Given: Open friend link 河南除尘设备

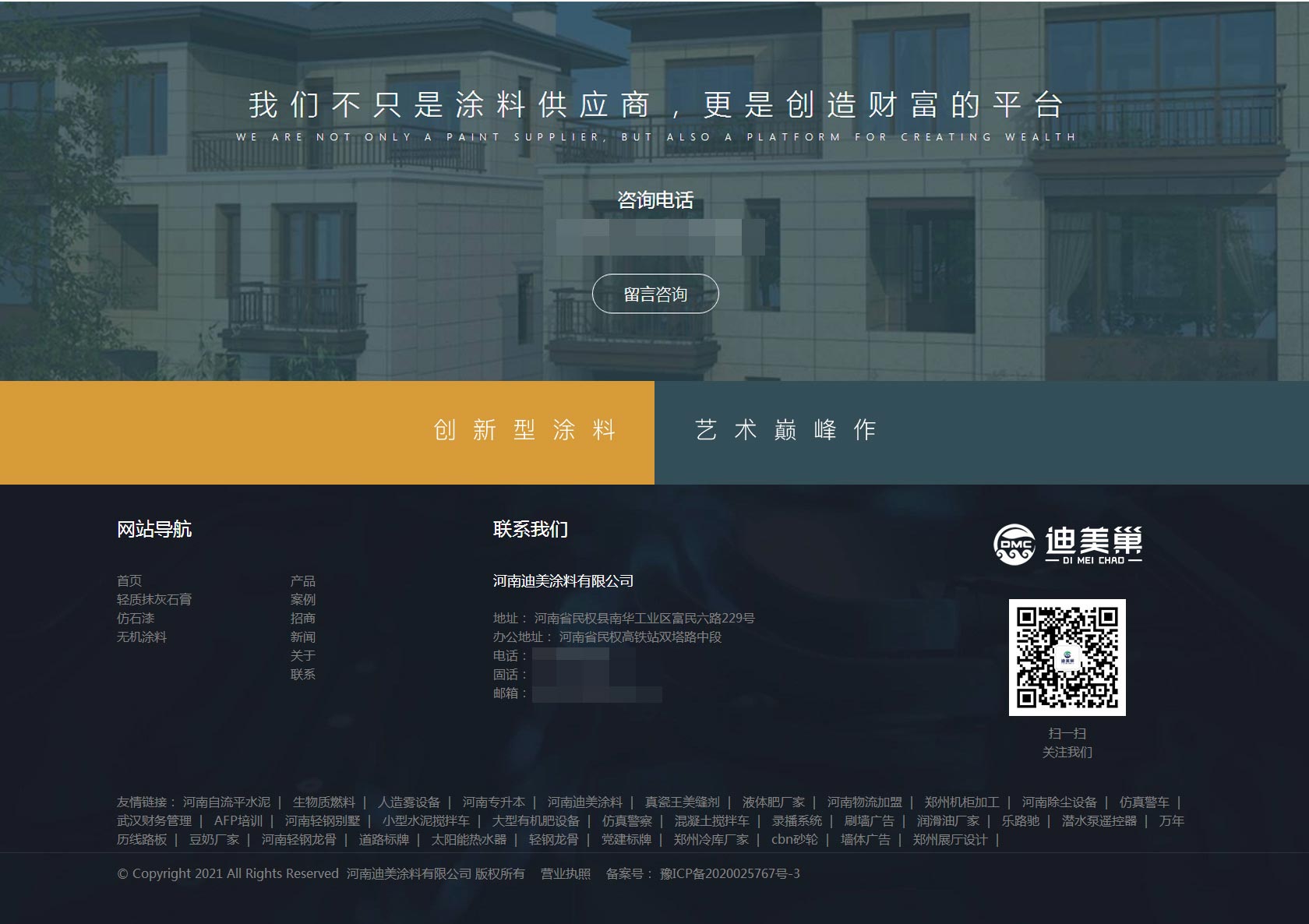Looking at the screenshot, I should (x=1060, y=802).
